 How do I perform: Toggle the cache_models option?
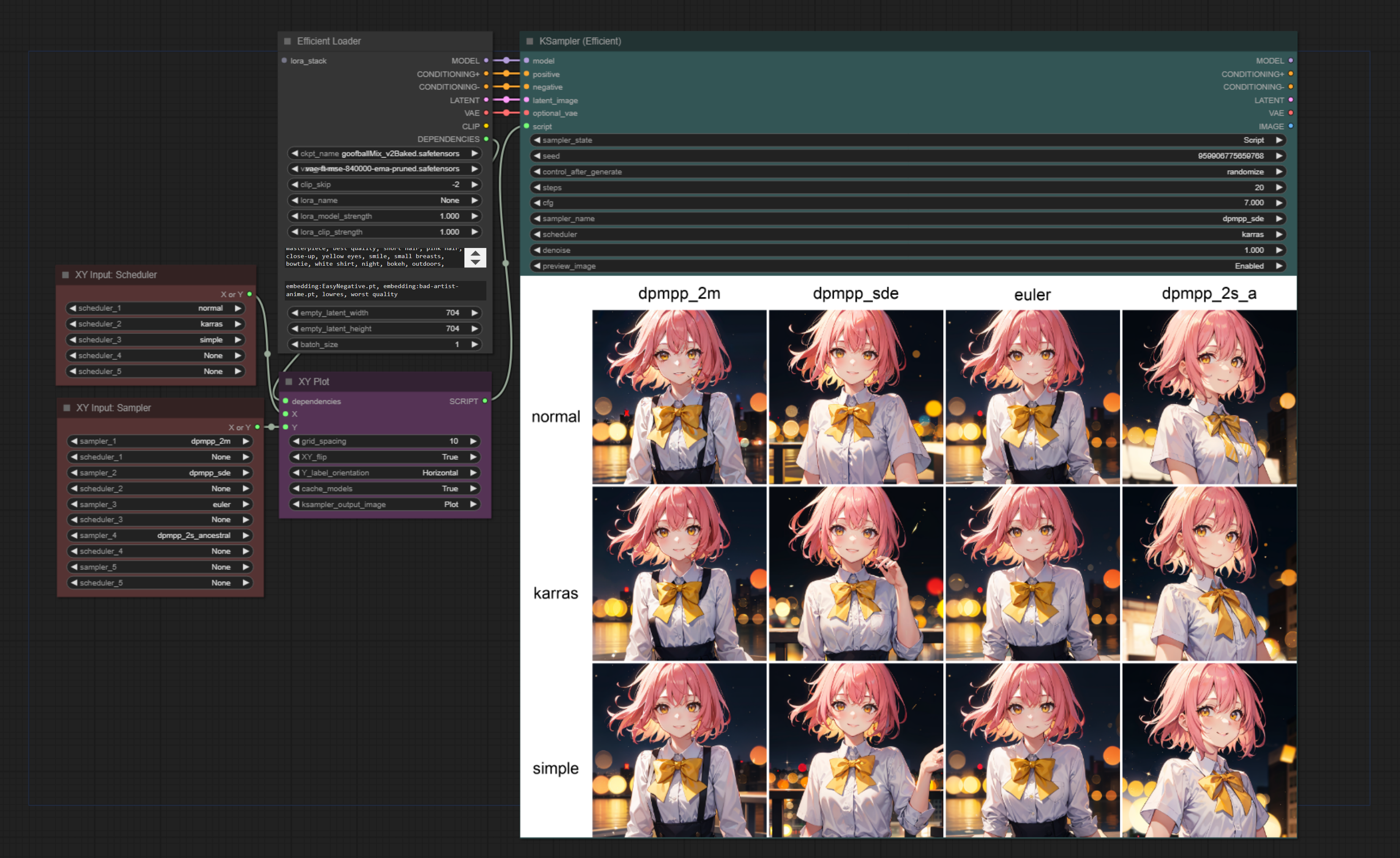385,488
